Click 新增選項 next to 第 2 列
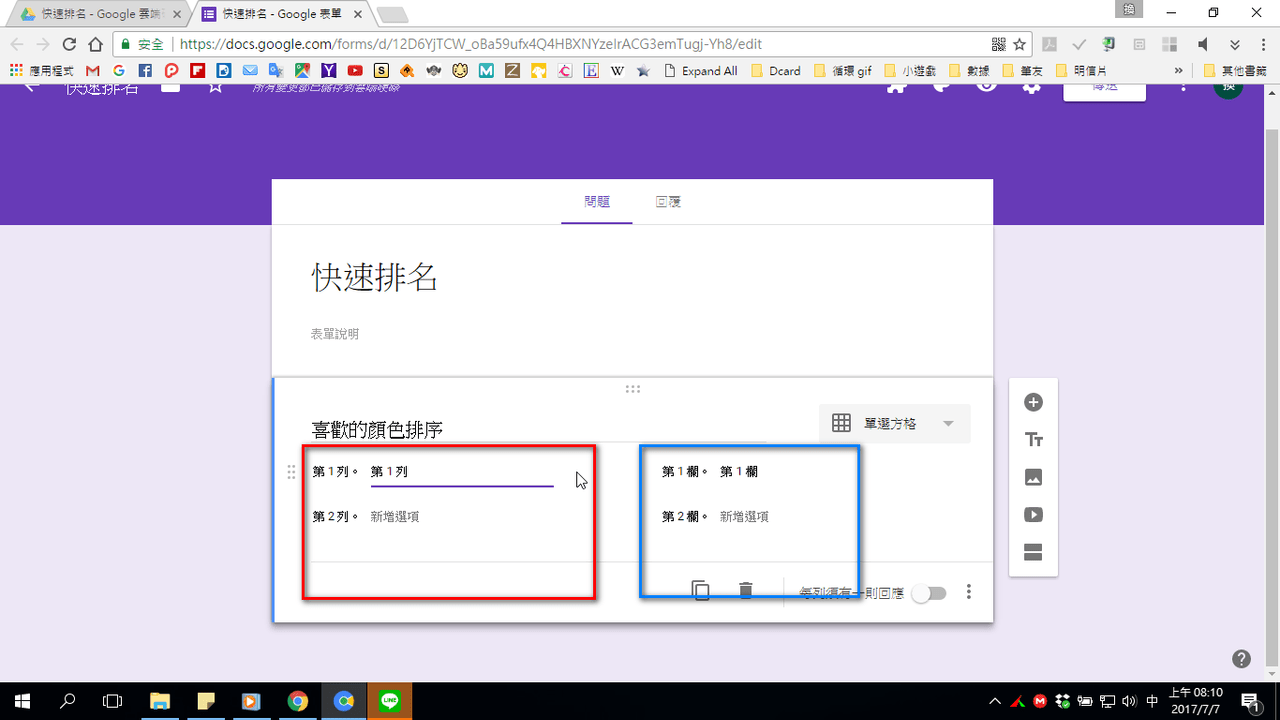This screenshot has height=720, width=1280. 395,517
